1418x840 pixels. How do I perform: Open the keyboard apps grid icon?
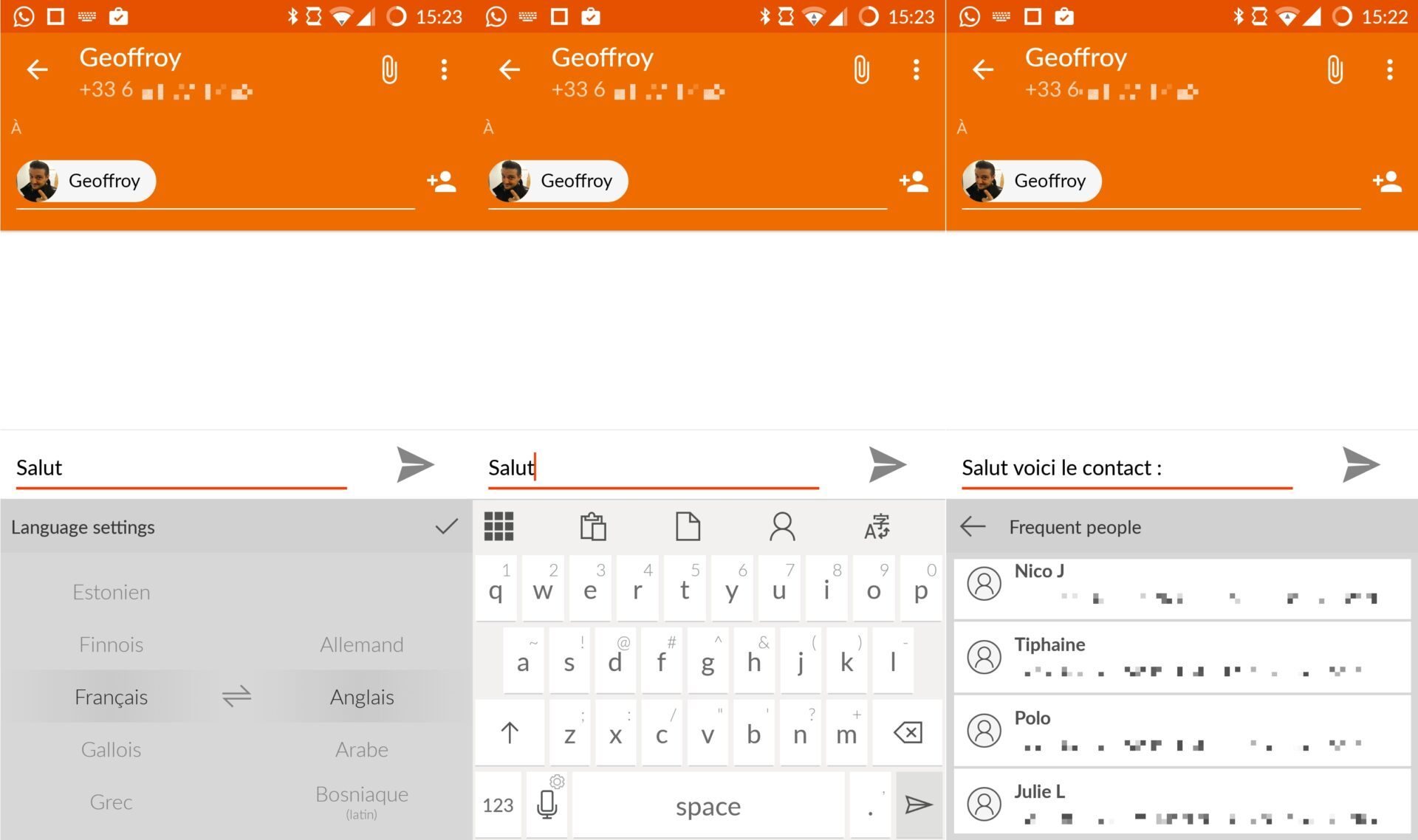coord(499,527)
